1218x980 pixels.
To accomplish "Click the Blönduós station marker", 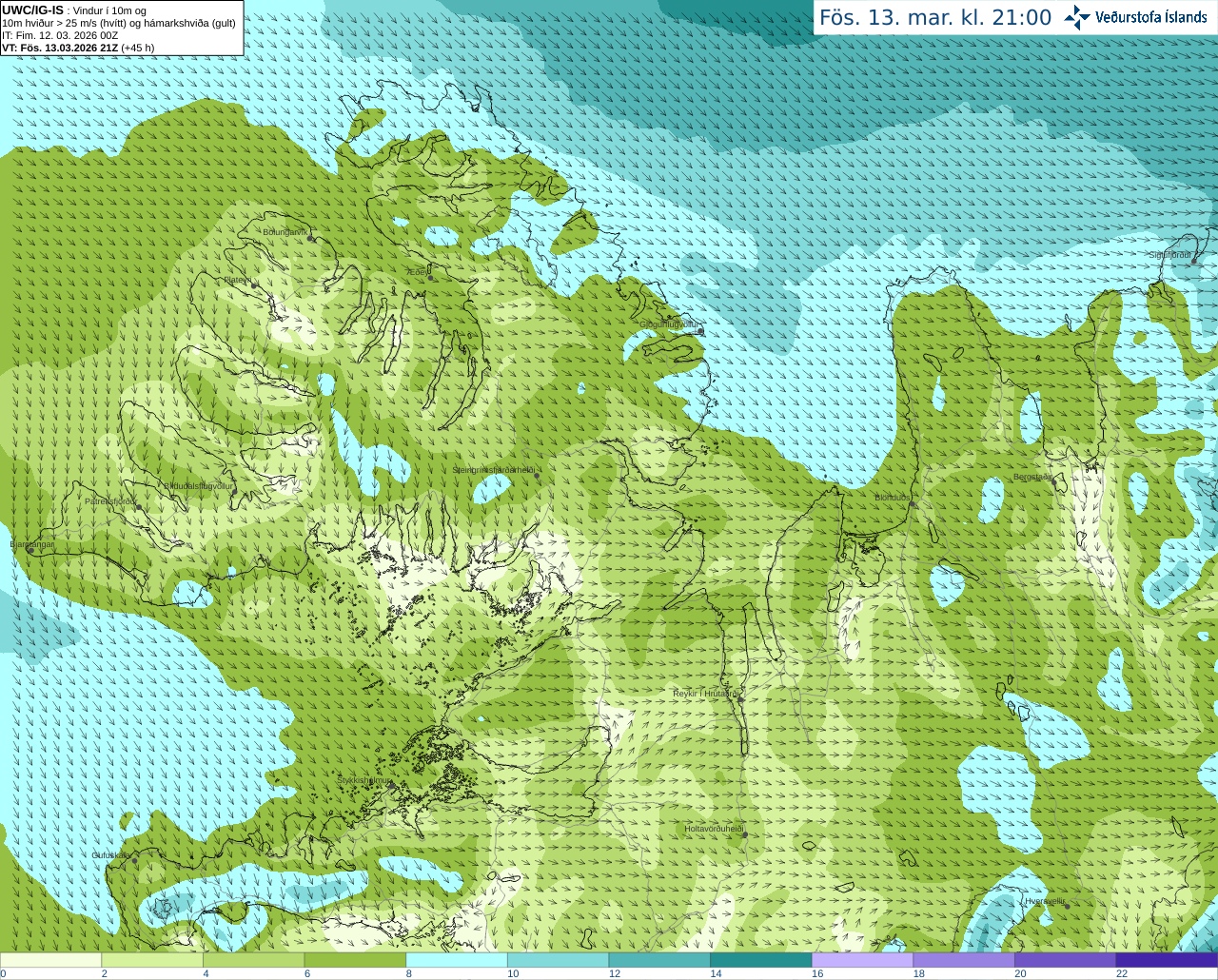I will pos(913,503).
